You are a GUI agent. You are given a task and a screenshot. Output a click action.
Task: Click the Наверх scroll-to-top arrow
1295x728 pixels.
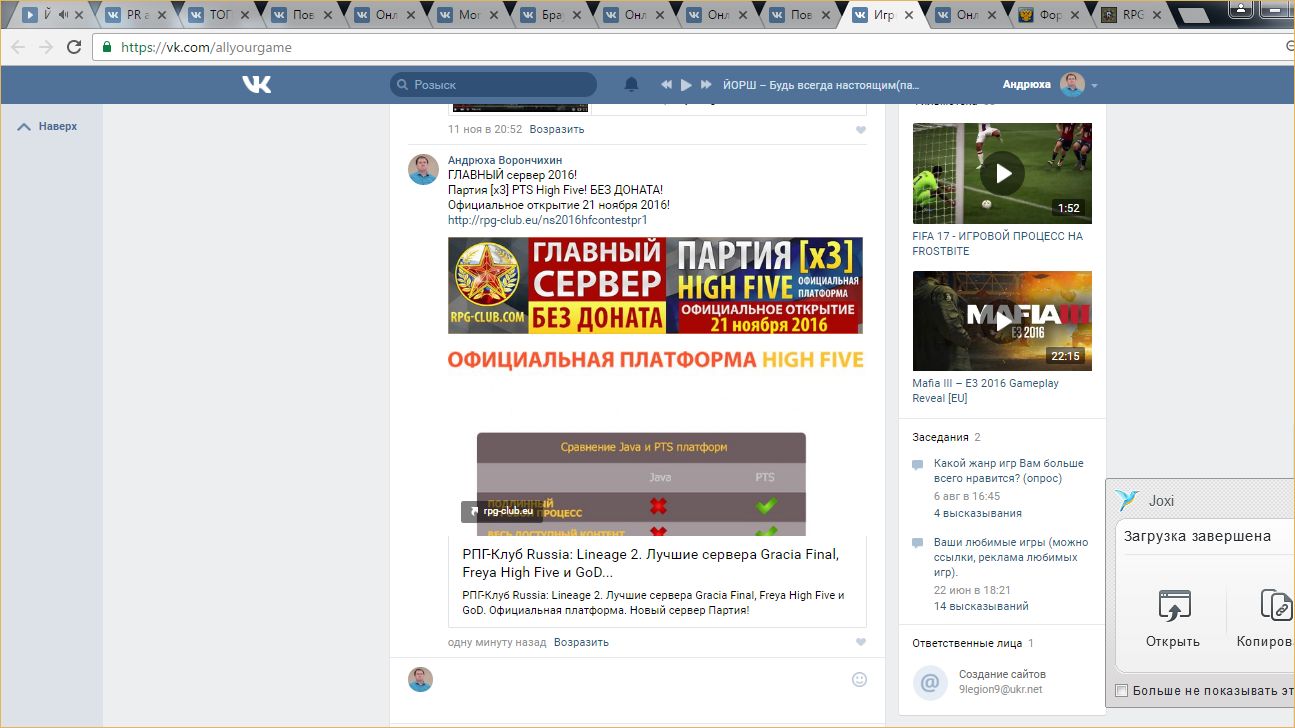[25, 127]
